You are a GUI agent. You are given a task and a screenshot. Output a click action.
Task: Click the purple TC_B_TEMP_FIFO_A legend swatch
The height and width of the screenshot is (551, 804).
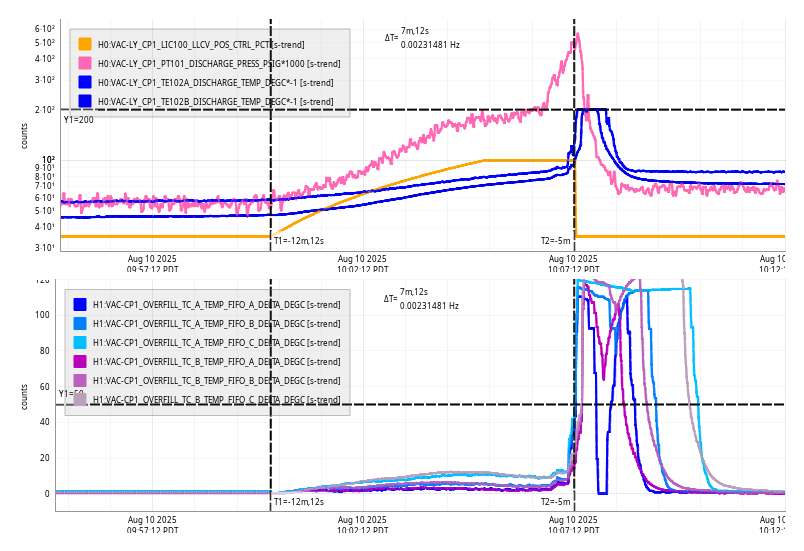pyautogui.click(x=80, y=361)
